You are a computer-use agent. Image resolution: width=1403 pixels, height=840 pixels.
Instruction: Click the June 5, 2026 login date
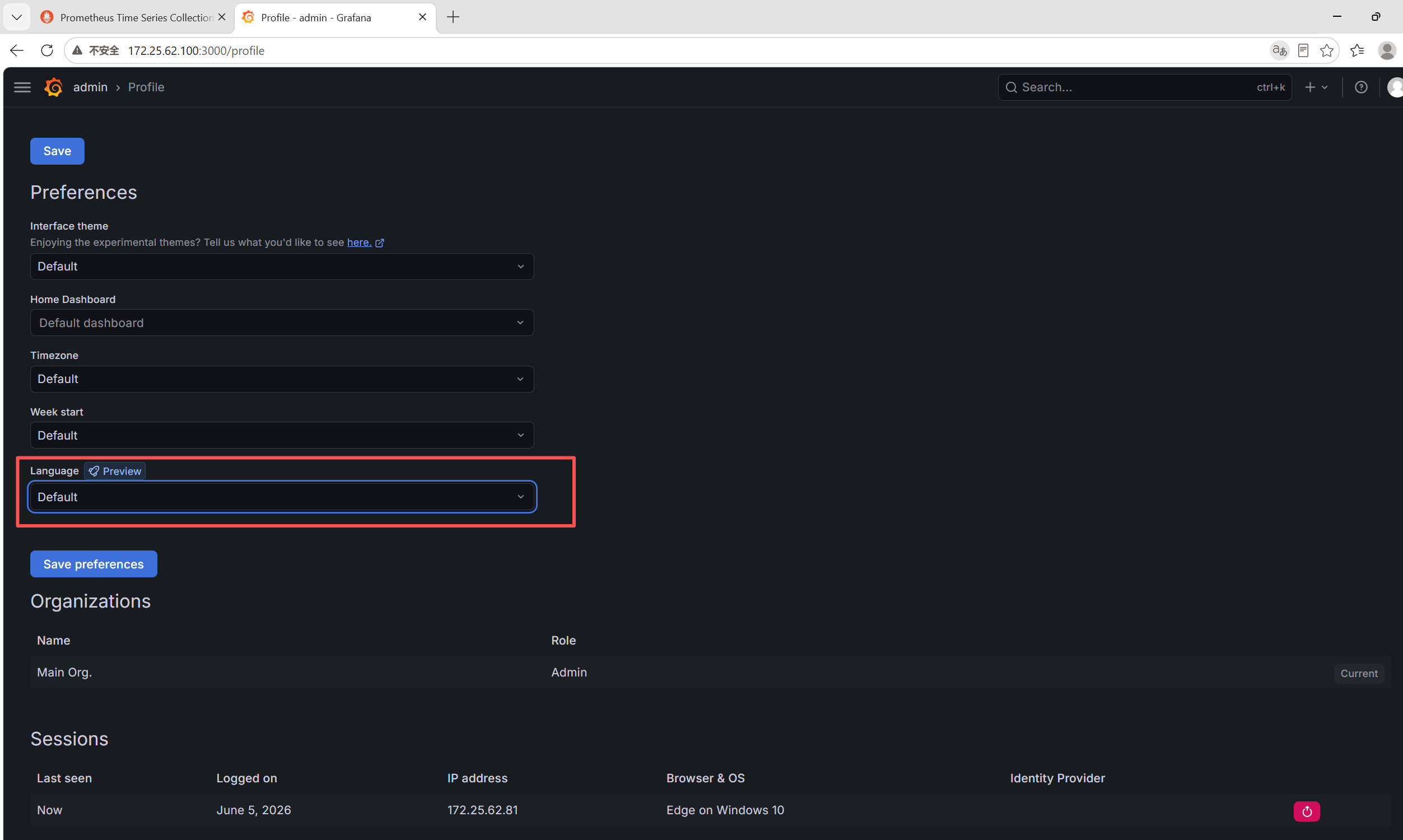point(254,810)
